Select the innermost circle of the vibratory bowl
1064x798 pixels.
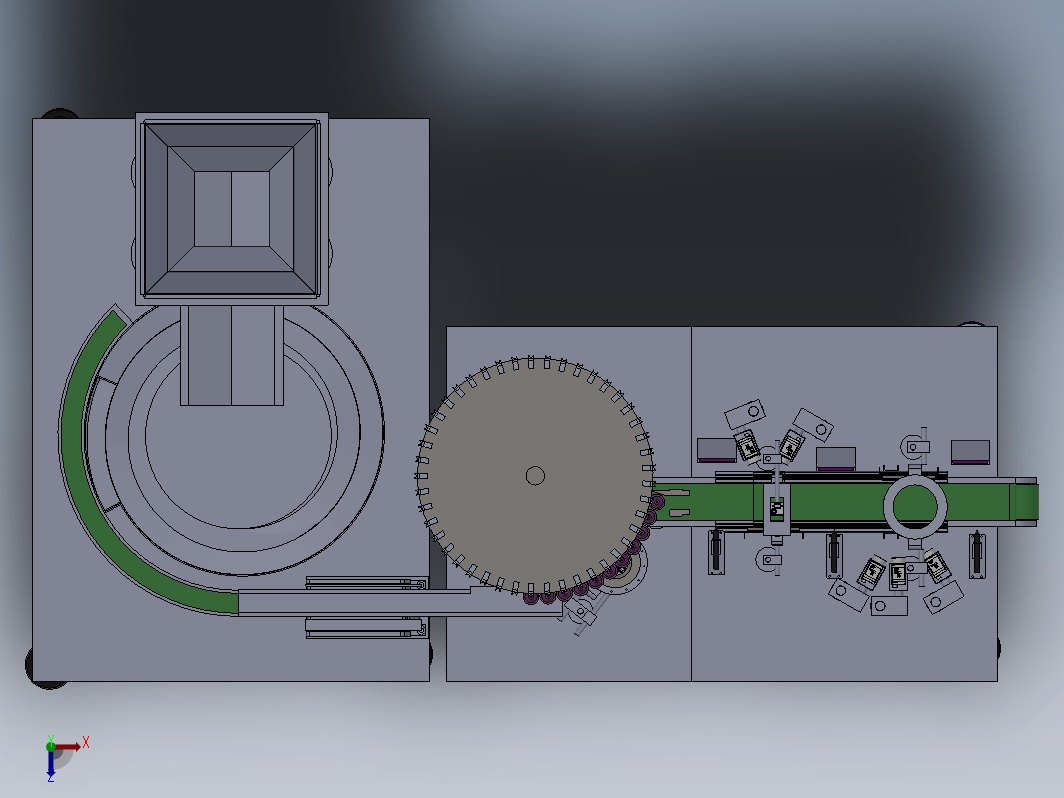(240, 434)
